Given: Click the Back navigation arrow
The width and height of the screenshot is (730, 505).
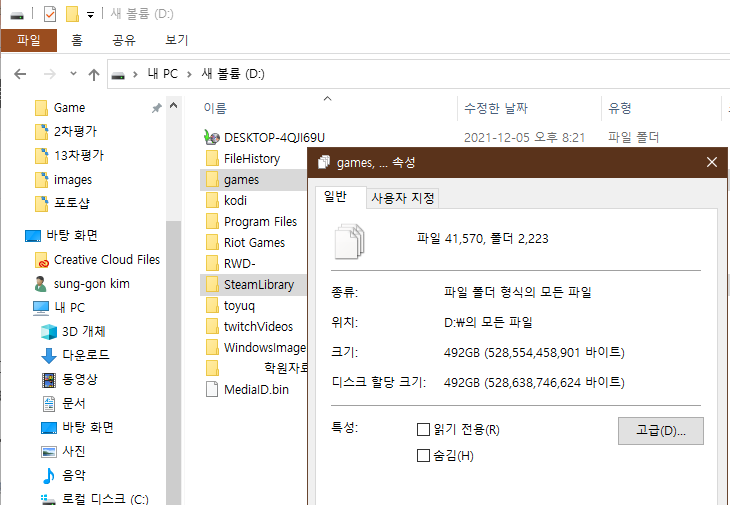Looking at the screenshot, I should [x=20, y=74].
